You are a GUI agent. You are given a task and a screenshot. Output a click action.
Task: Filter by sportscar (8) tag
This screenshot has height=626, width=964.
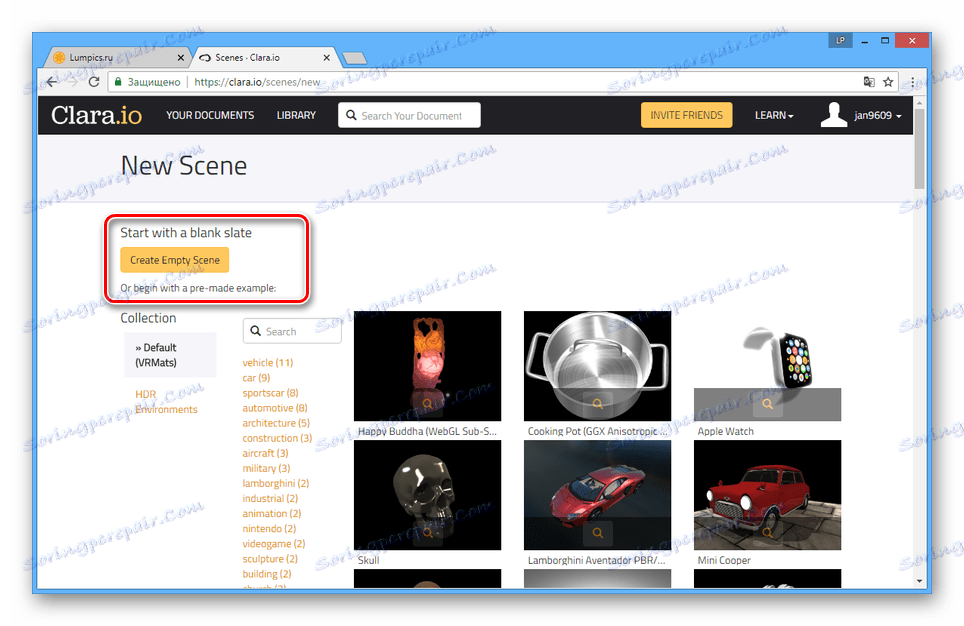point(270,393)
